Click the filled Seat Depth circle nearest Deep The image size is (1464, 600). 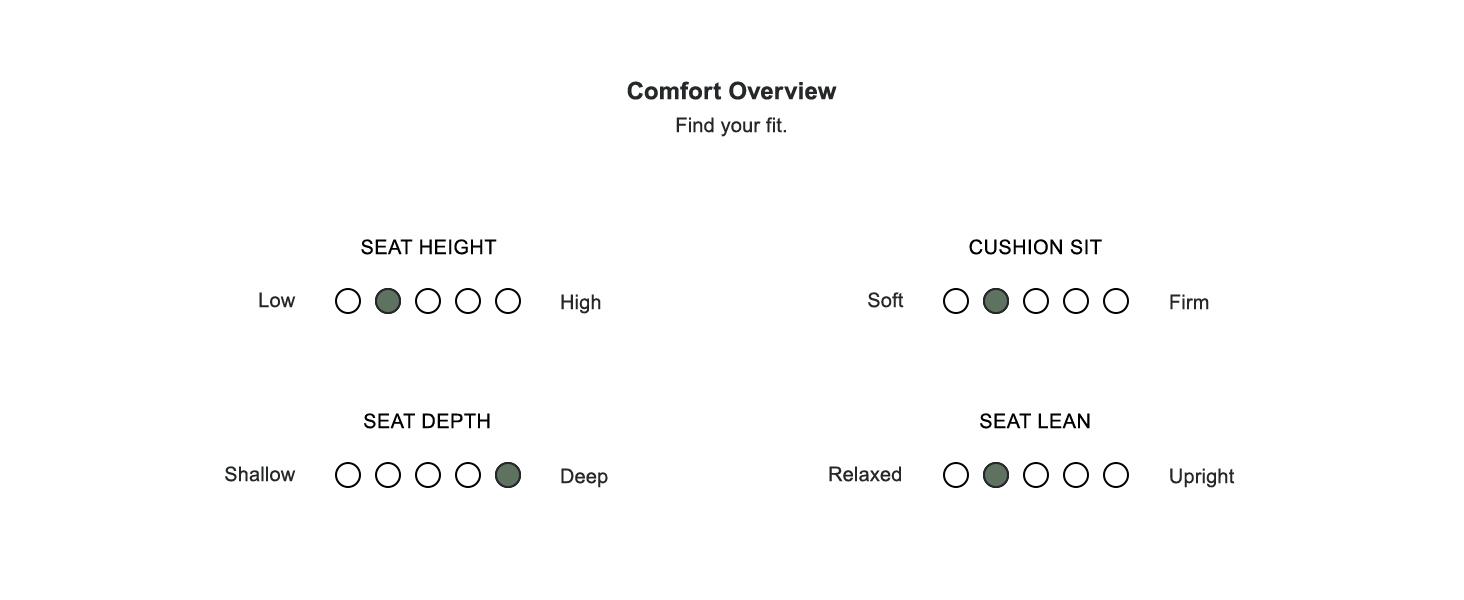(508, 475)
